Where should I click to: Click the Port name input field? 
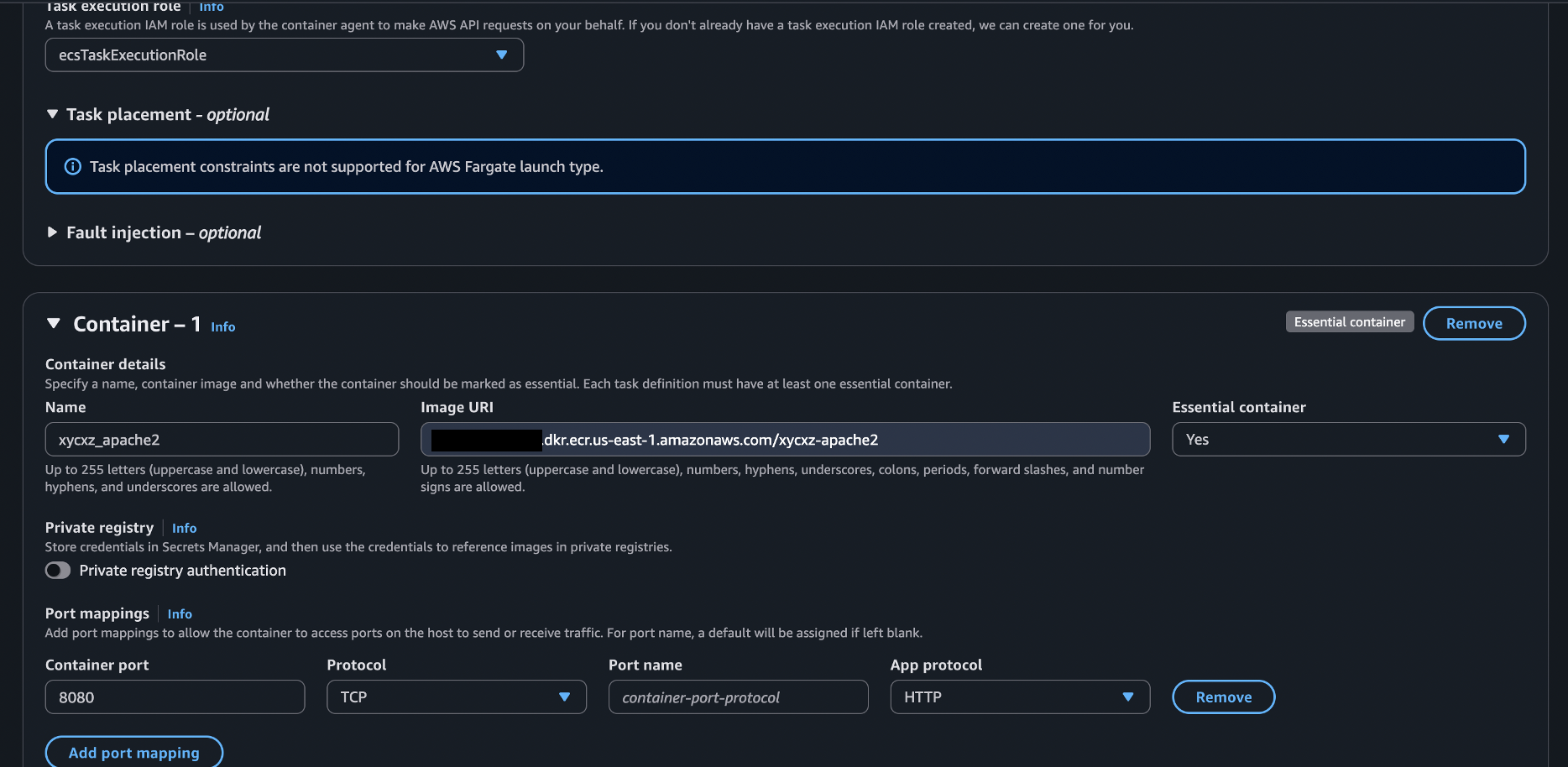[738, 697]
